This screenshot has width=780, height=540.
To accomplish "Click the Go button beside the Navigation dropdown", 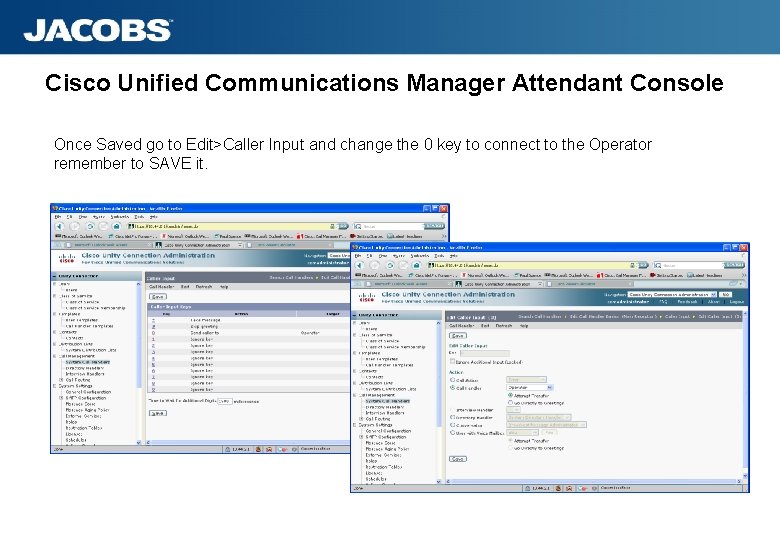I will [726, 295].
